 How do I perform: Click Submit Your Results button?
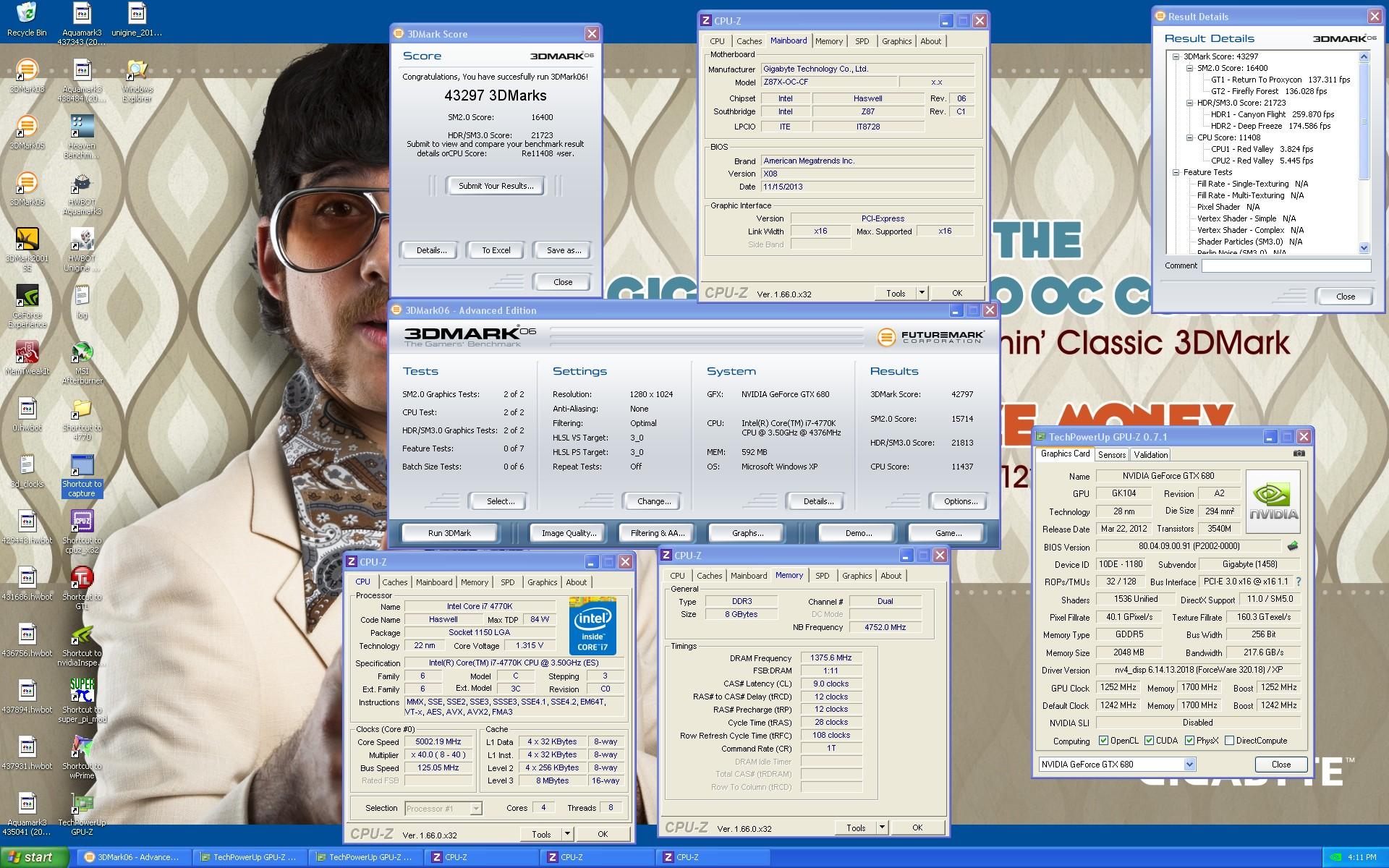[496, 186]
